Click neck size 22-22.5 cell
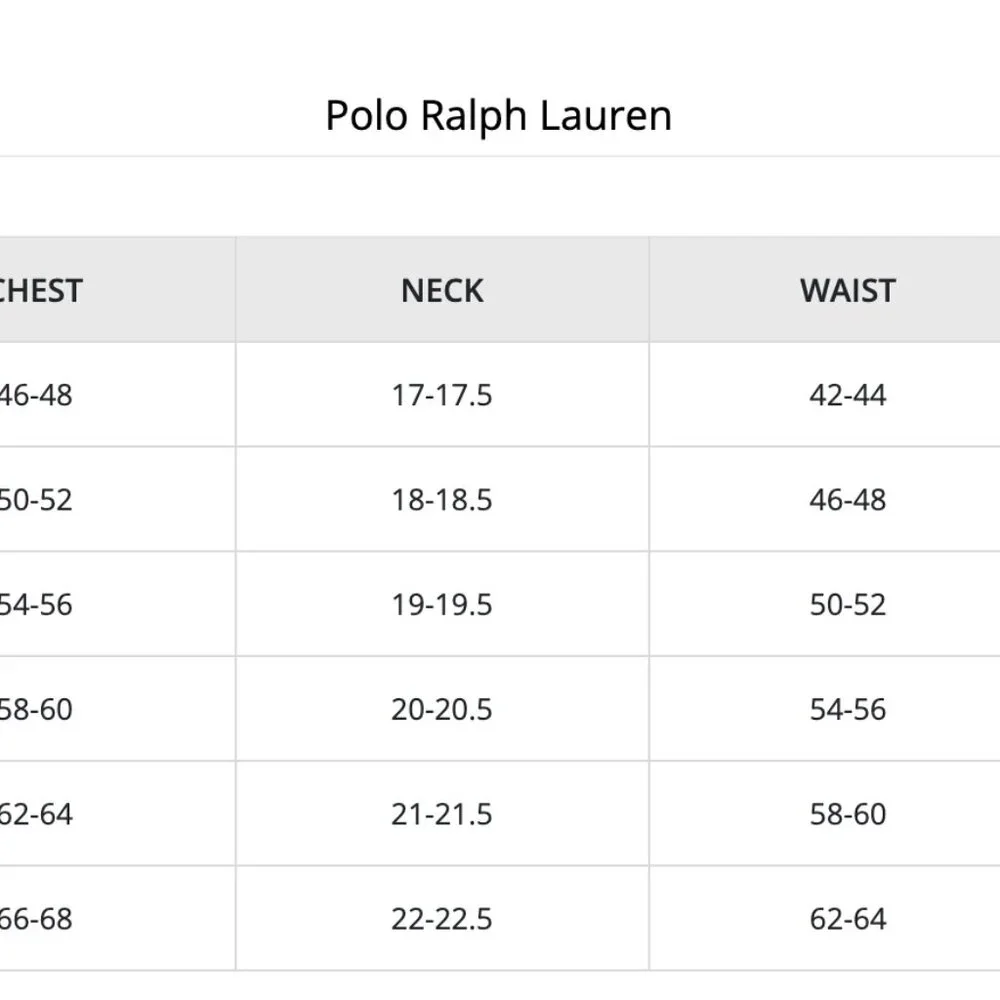Image resolution: width=1000 pixels, height=1000 pixels. click(442, 918)
